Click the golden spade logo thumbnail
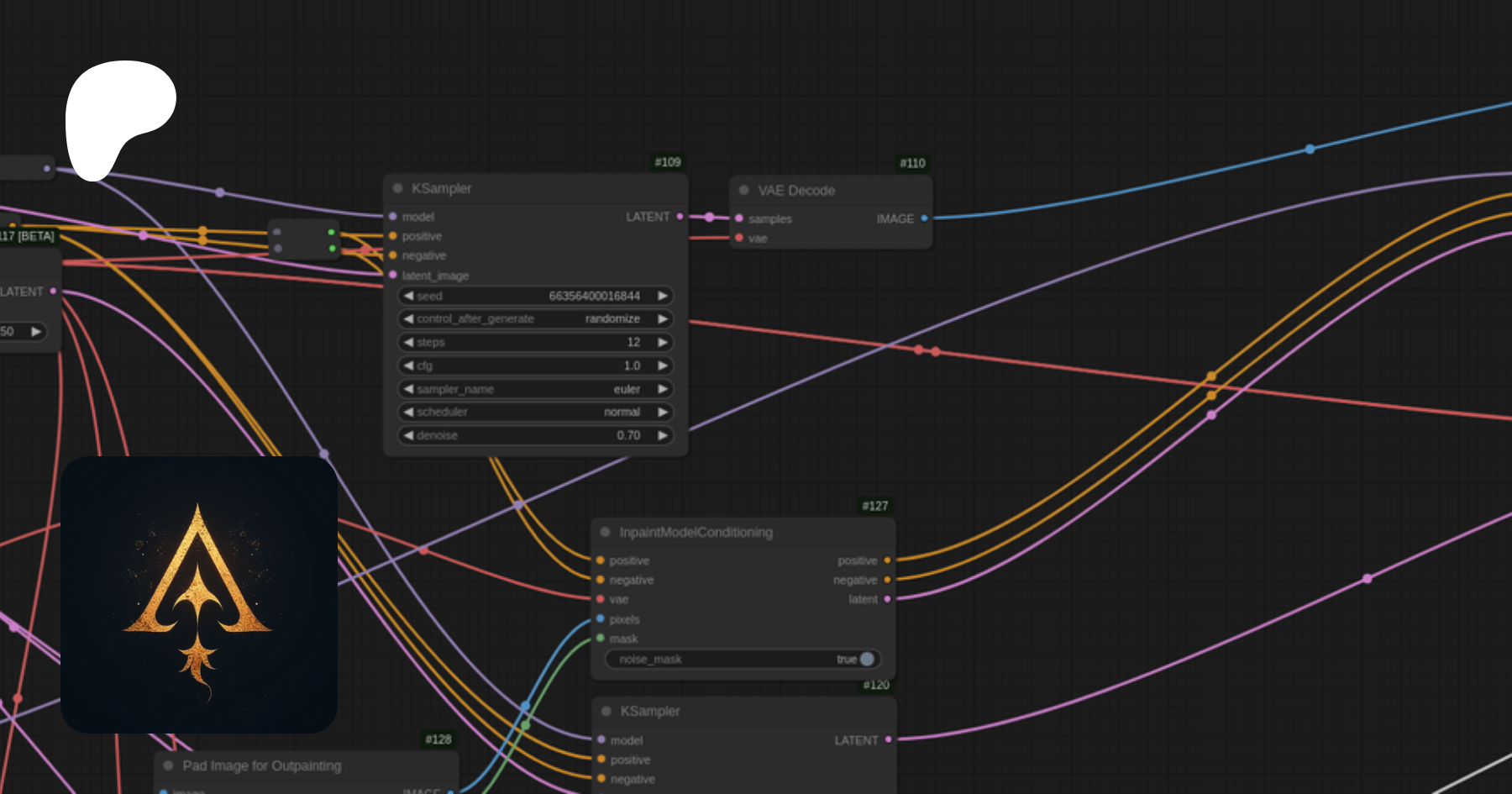The image size is (1512, 794). 199,595
